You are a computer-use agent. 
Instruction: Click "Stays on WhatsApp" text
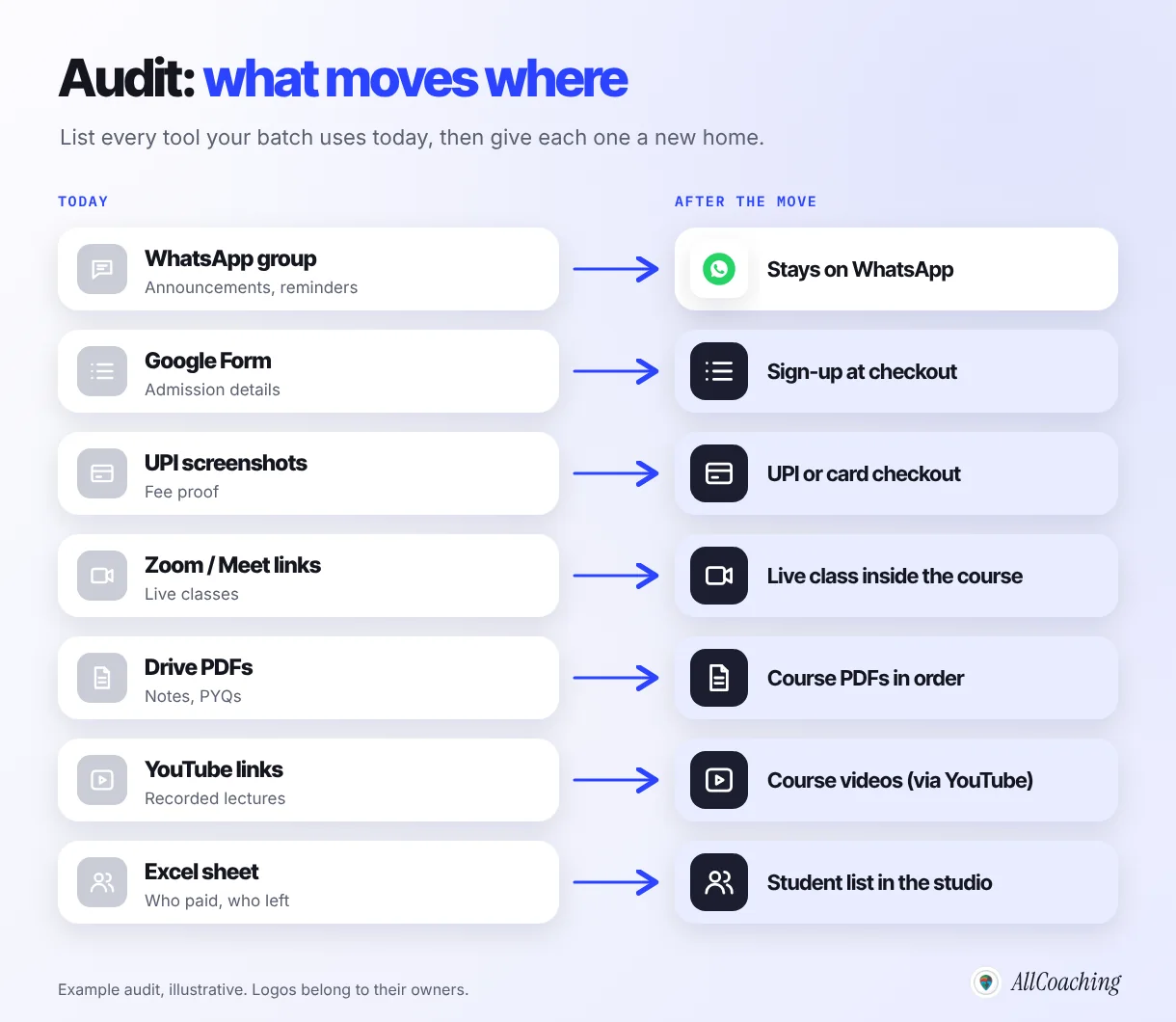click(860, 270)
